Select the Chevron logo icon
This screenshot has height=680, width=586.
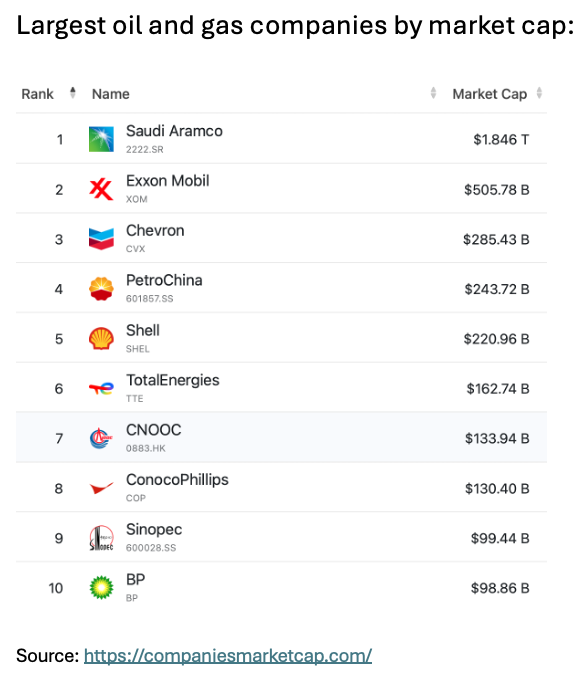101,239
